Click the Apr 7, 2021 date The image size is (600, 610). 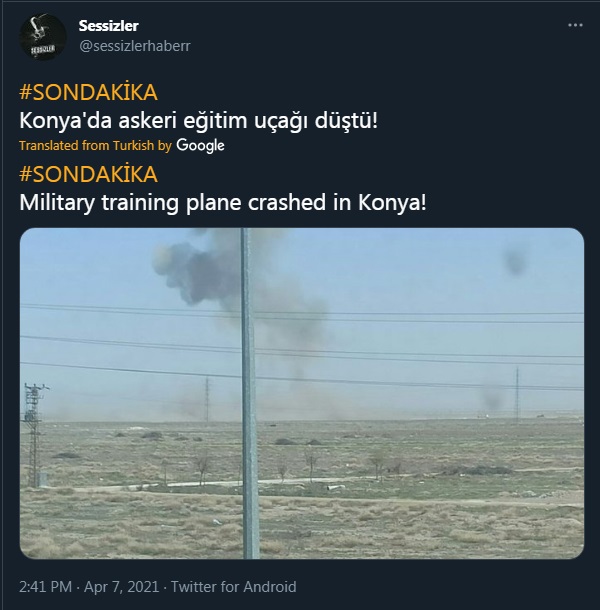tap(121, 587)
